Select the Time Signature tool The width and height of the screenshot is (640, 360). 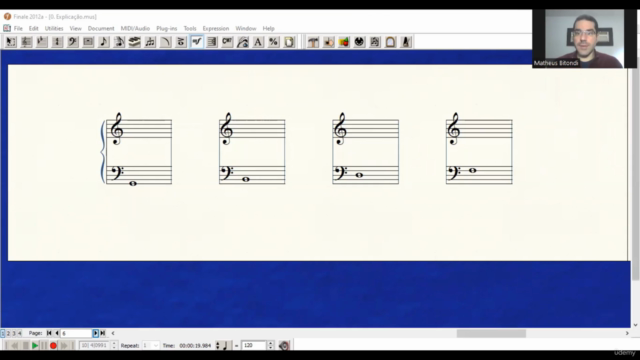[x=57, y=42]
